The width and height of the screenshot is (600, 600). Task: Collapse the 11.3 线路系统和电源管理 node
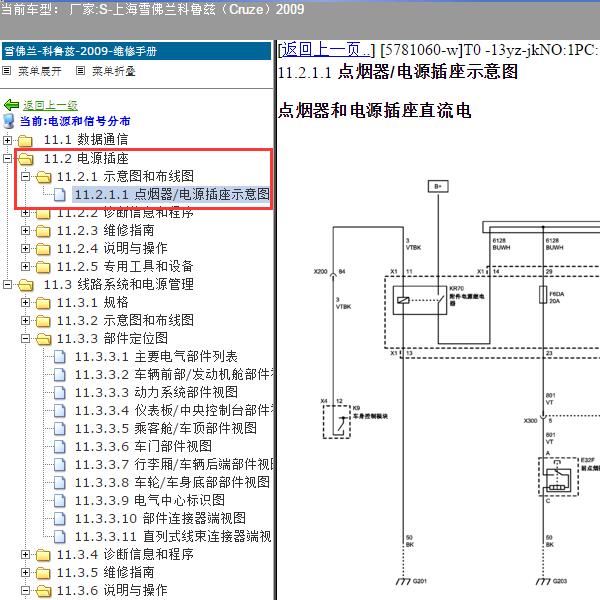7,284
